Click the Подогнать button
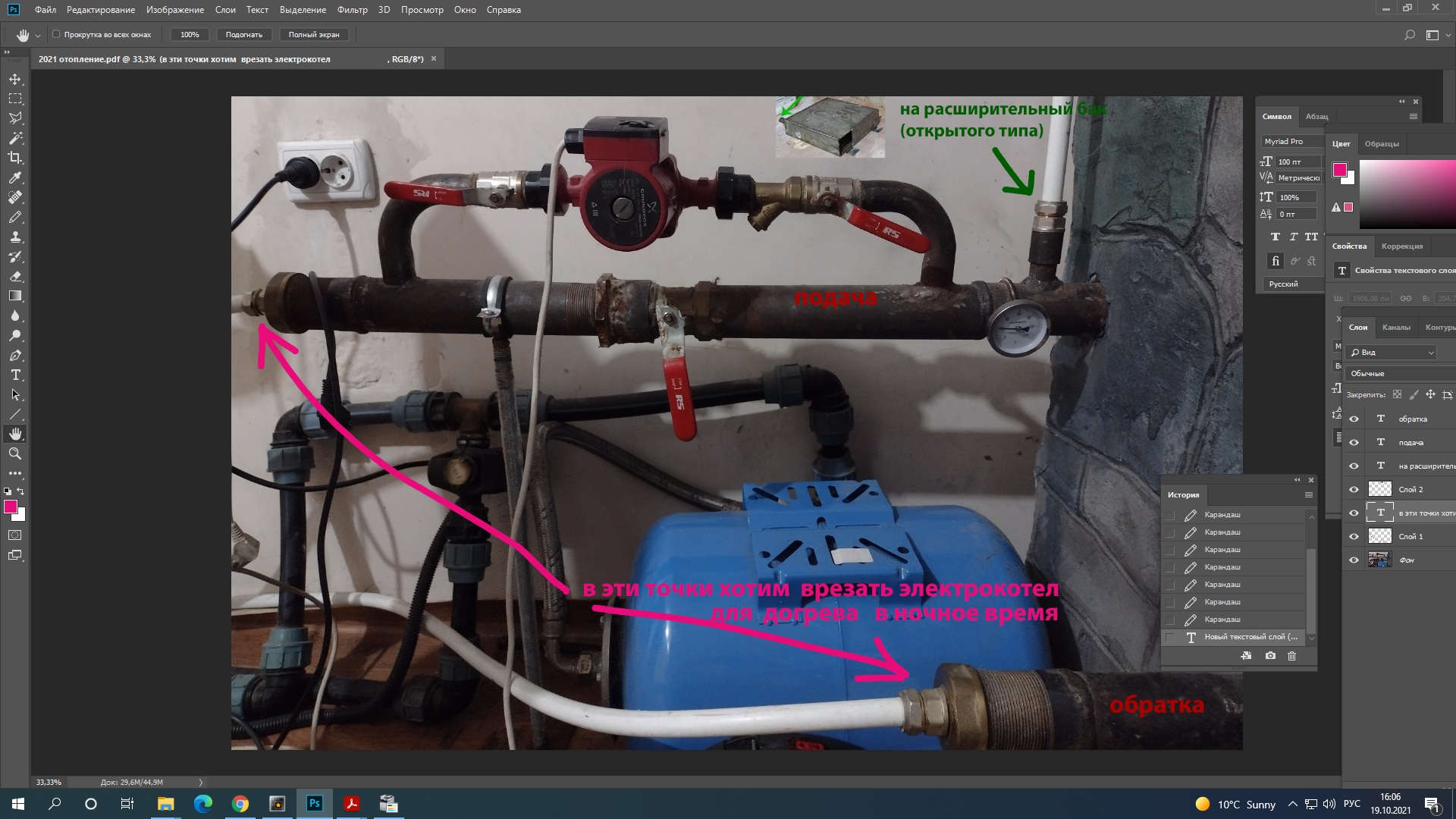 [243, 35]
